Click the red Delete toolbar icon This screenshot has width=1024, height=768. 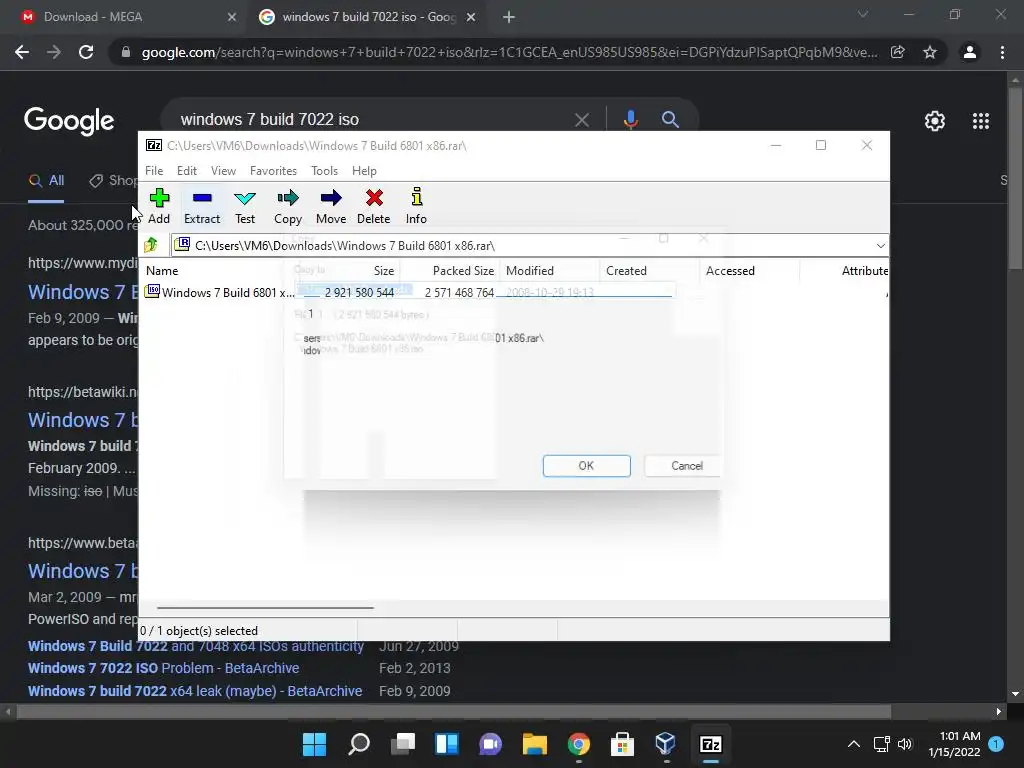pos(374,206)
